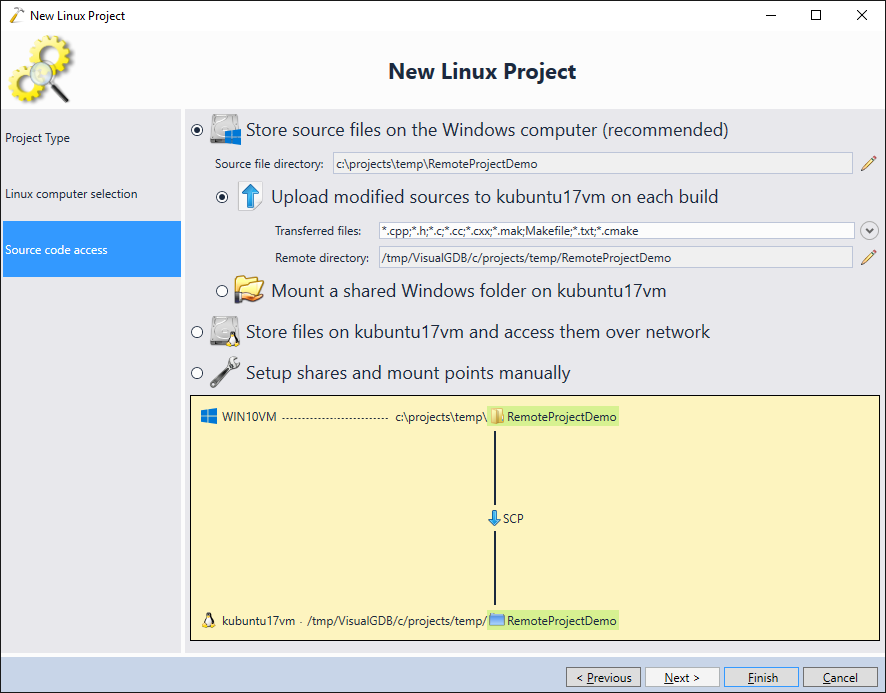This screenshot has width=886, height=693.
Task: Click the Tux penguin icon beside kubuntu17vm
Action: [x=209, y=620]
